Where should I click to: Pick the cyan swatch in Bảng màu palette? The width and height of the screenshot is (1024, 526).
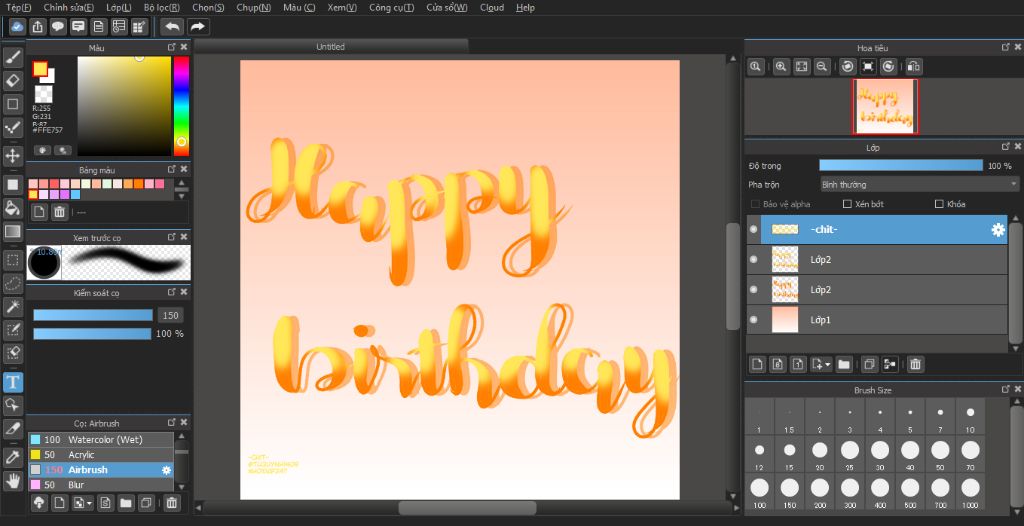pos(75,195)
